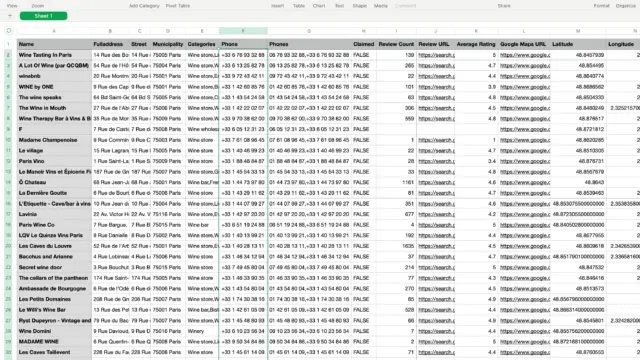640x360 pixels.
Task: Select review count cell '1161'
Action: pyautogui.click(x=396, y=182)
